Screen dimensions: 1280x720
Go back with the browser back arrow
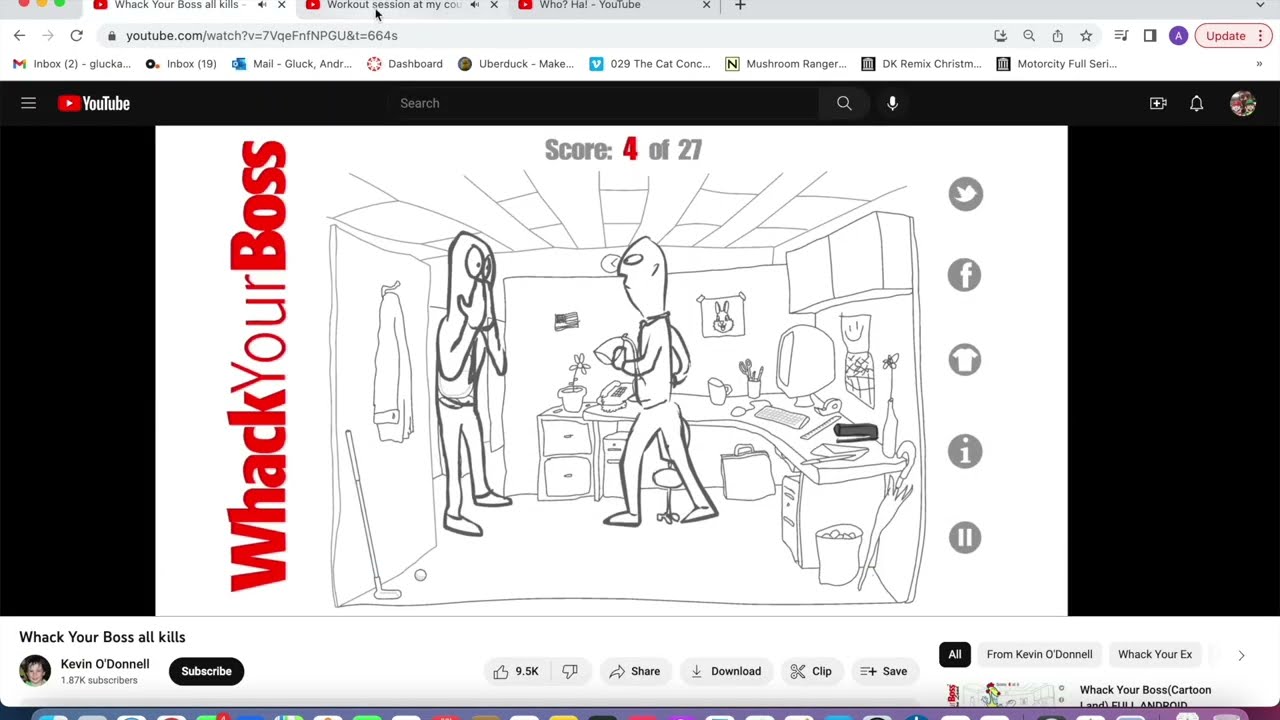pyautogui.click(x=19, y=36)
